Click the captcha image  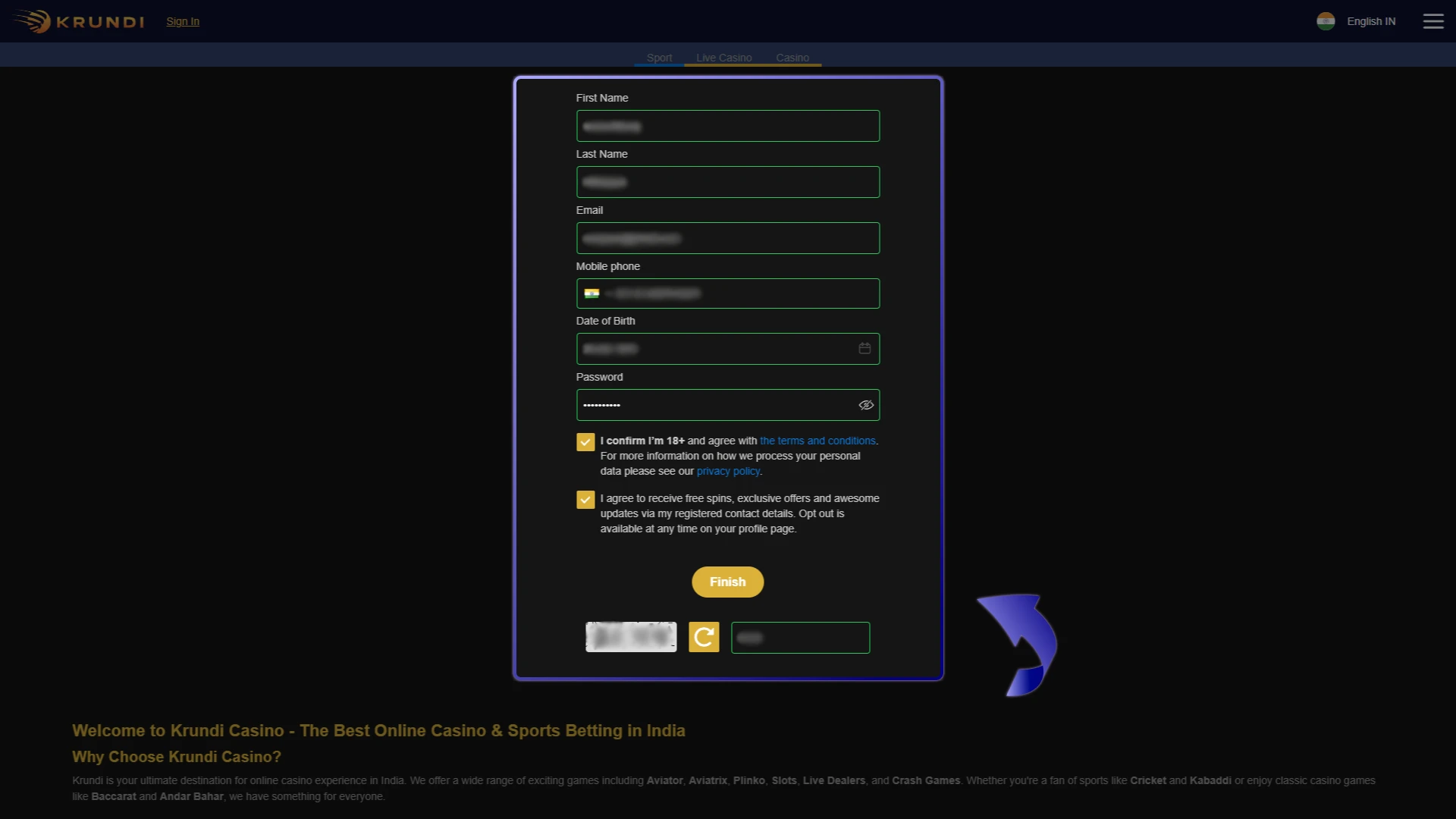630,637
